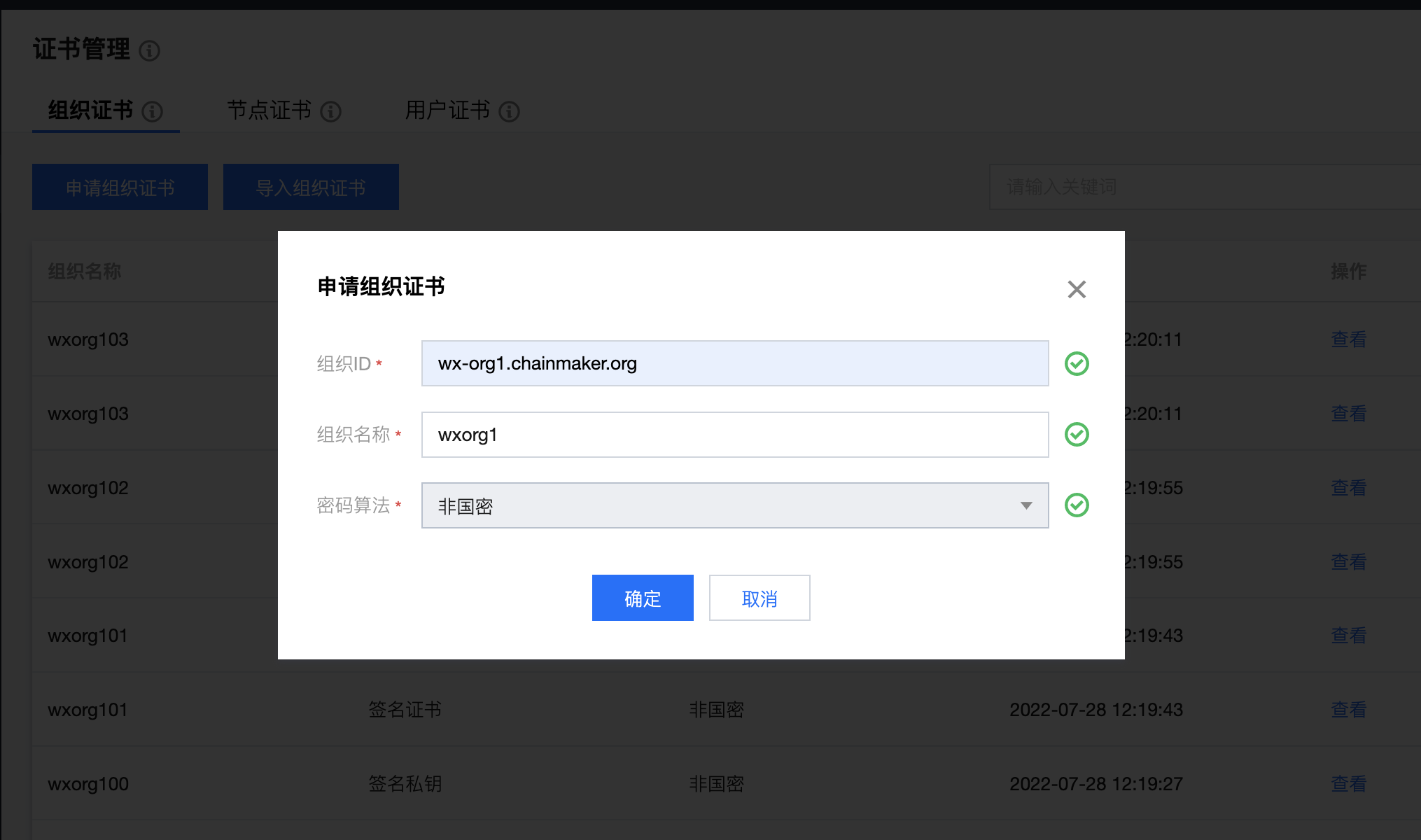Click the 组织ID input field
Viewport: 1421px width, 840px height.
coord(735,363)
